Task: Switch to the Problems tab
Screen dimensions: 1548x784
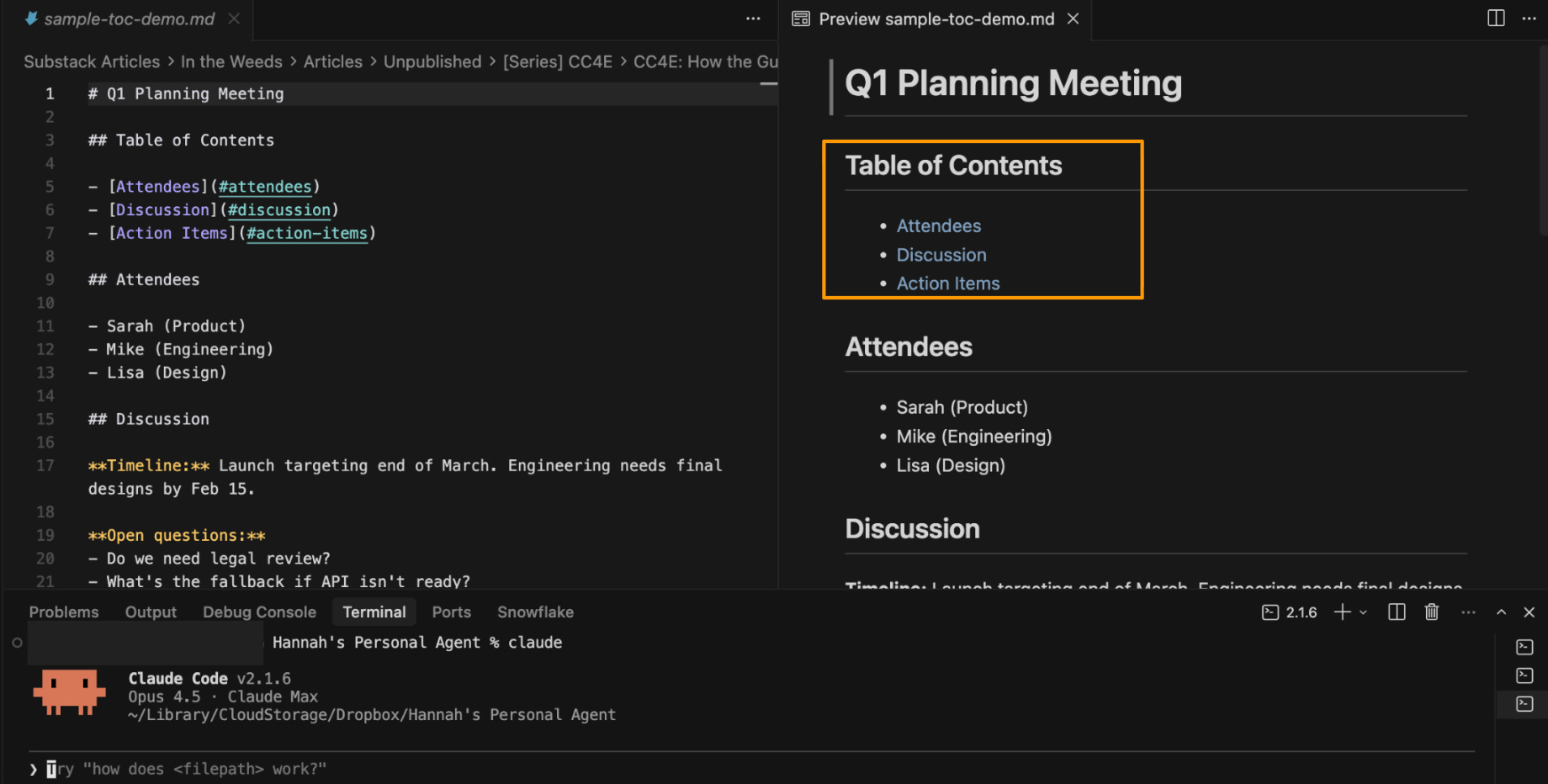Action: click(64, 612)
